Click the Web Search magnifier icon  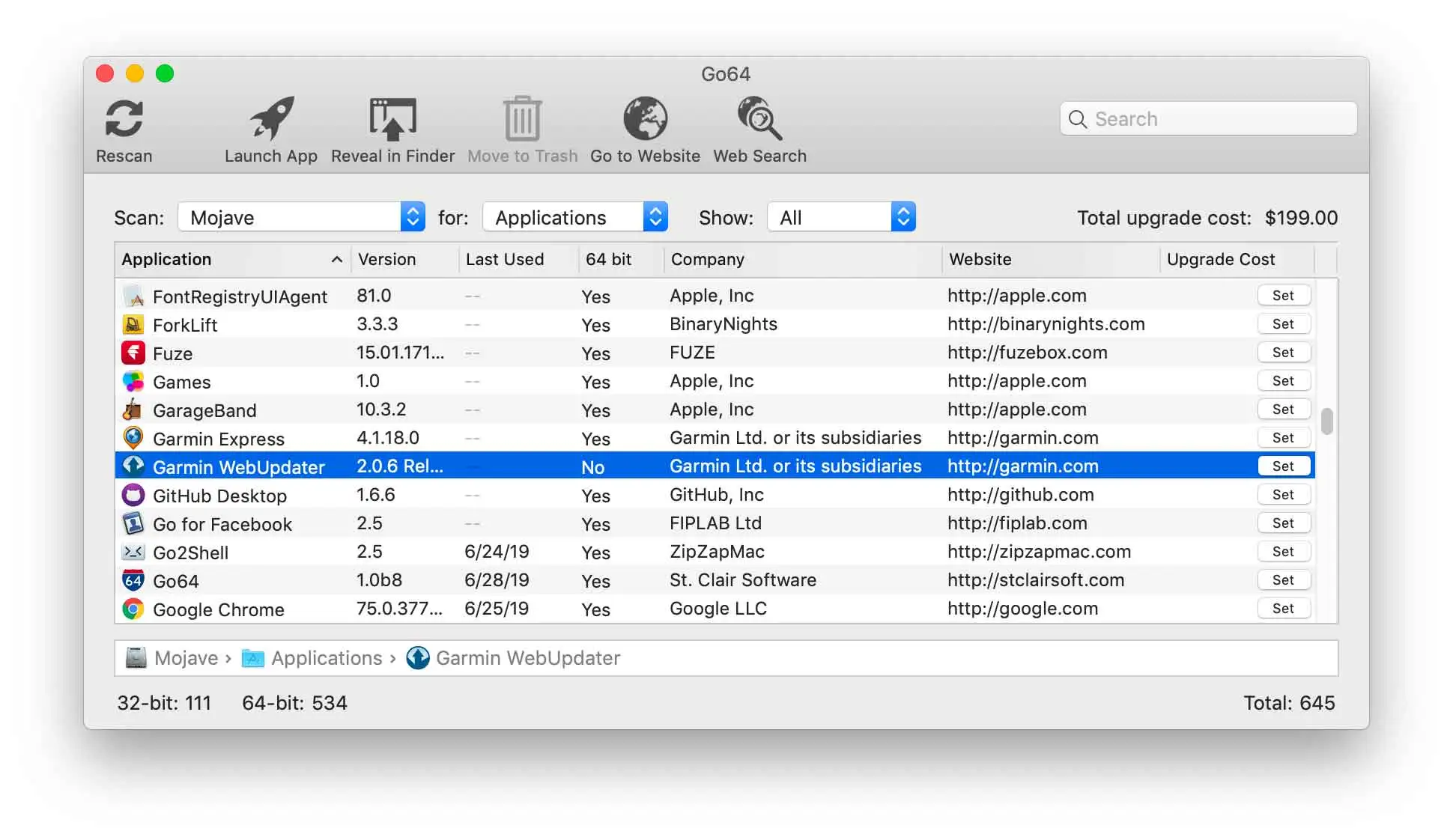point(759,118)
